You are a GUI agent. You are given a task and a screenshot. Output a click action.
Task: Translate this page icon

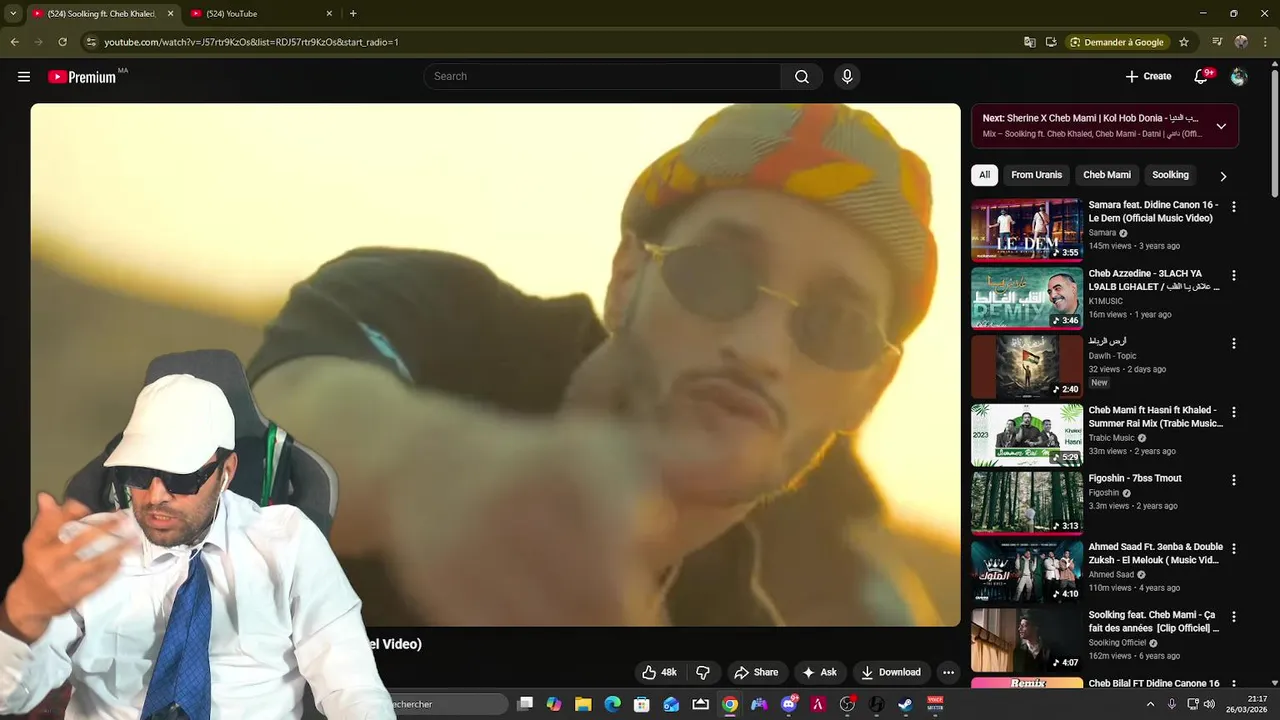pos(1029,42)
